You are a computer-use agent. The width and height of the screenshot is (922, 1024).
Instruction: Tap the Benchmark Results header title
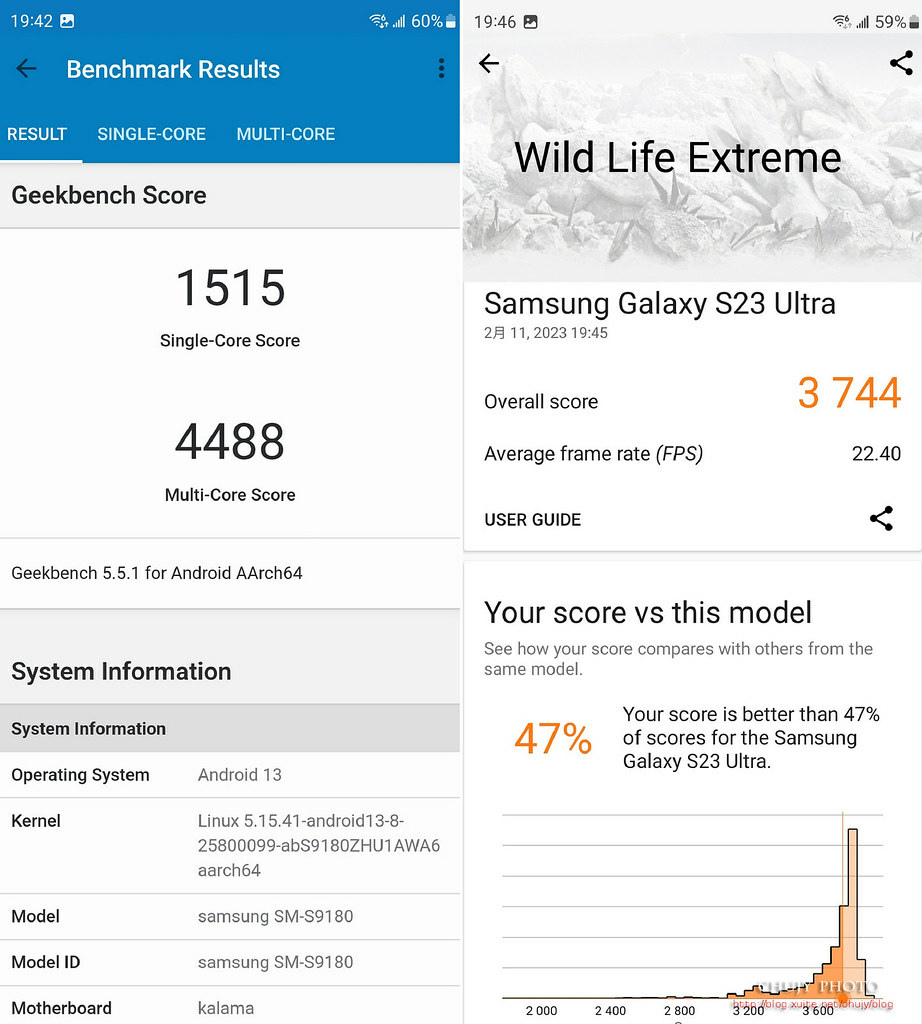173,69
